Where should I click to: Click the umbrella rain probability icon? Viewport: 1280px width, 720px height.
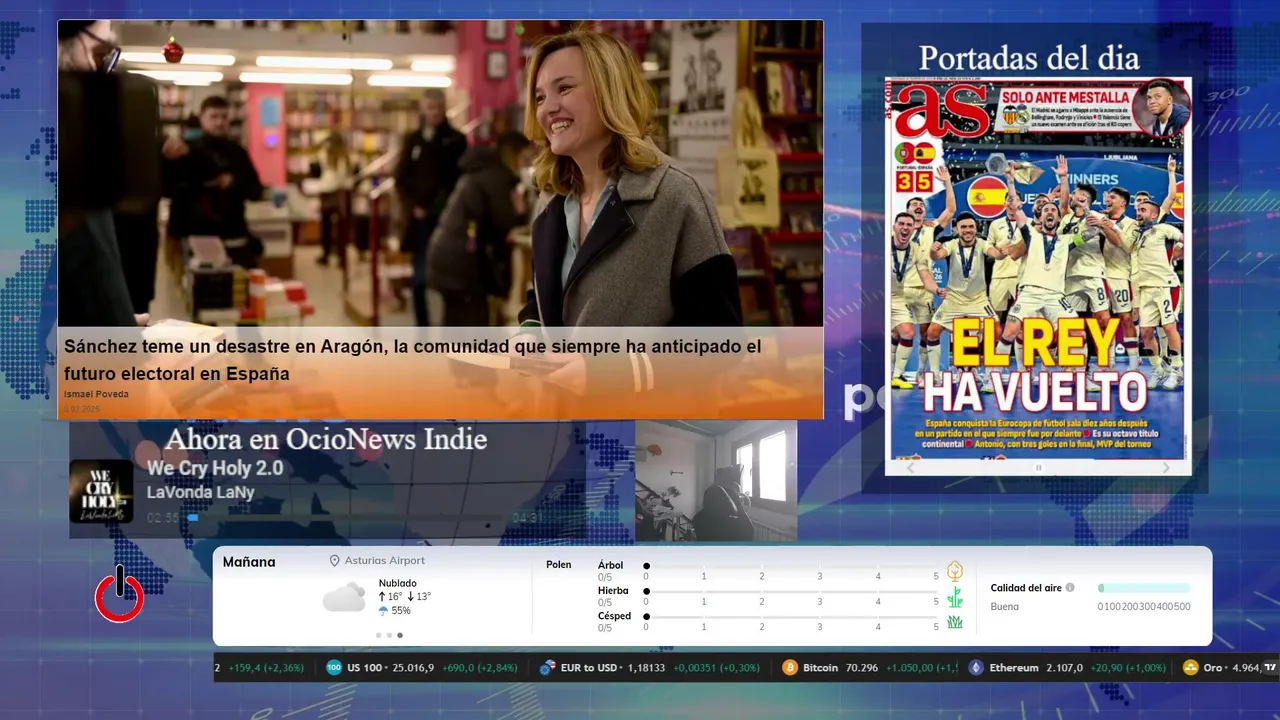(382, 610)
